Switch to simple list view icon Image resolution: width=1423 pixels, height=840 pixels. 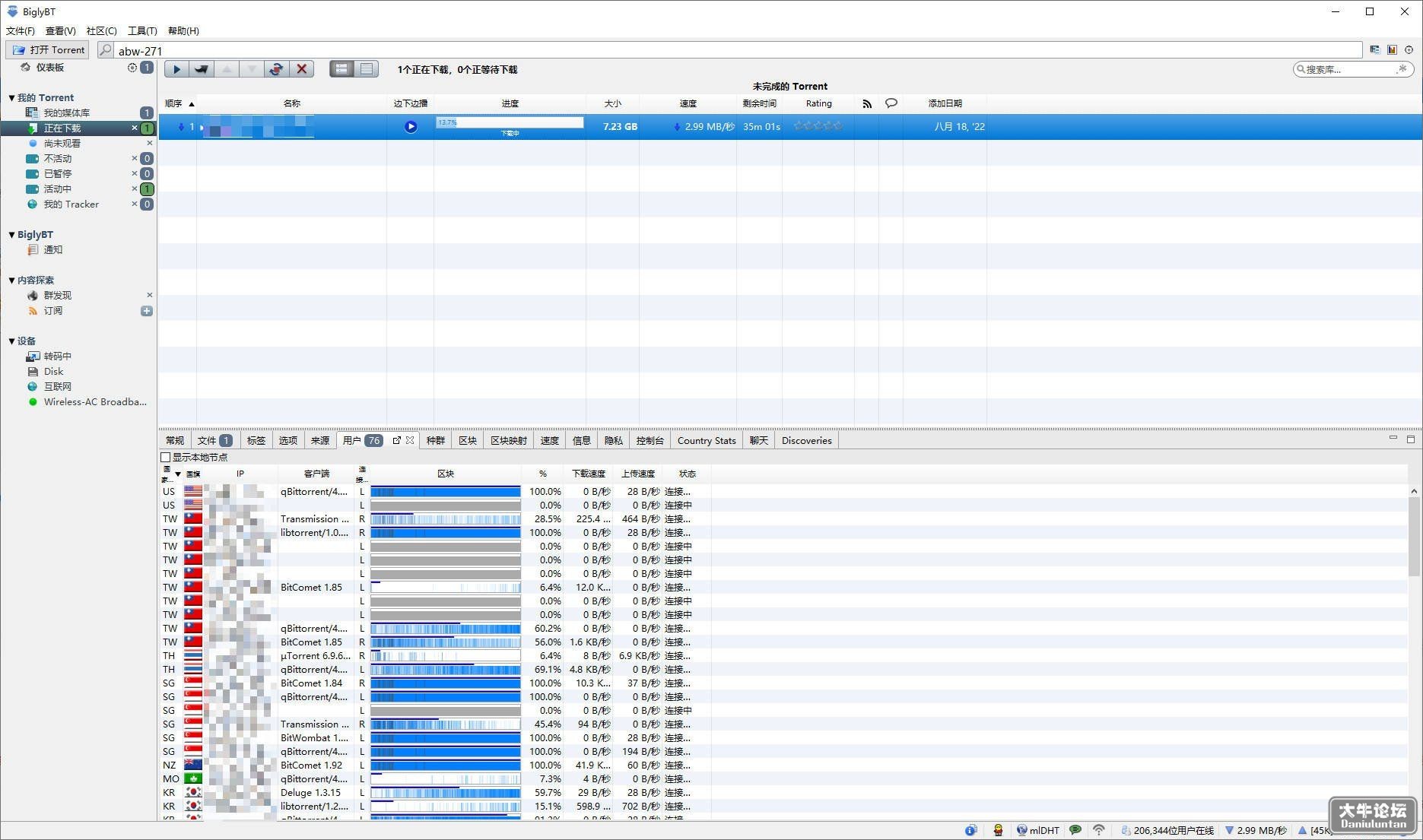[367, 69]
